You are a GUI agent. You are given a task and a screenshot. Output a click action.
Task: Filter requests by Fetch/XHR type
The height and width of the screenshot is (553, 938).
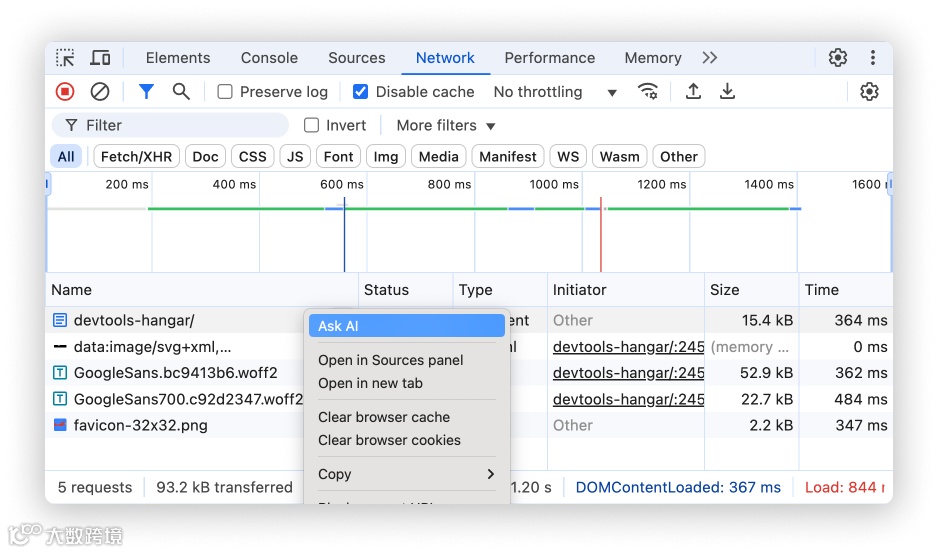tap(137, 157)
